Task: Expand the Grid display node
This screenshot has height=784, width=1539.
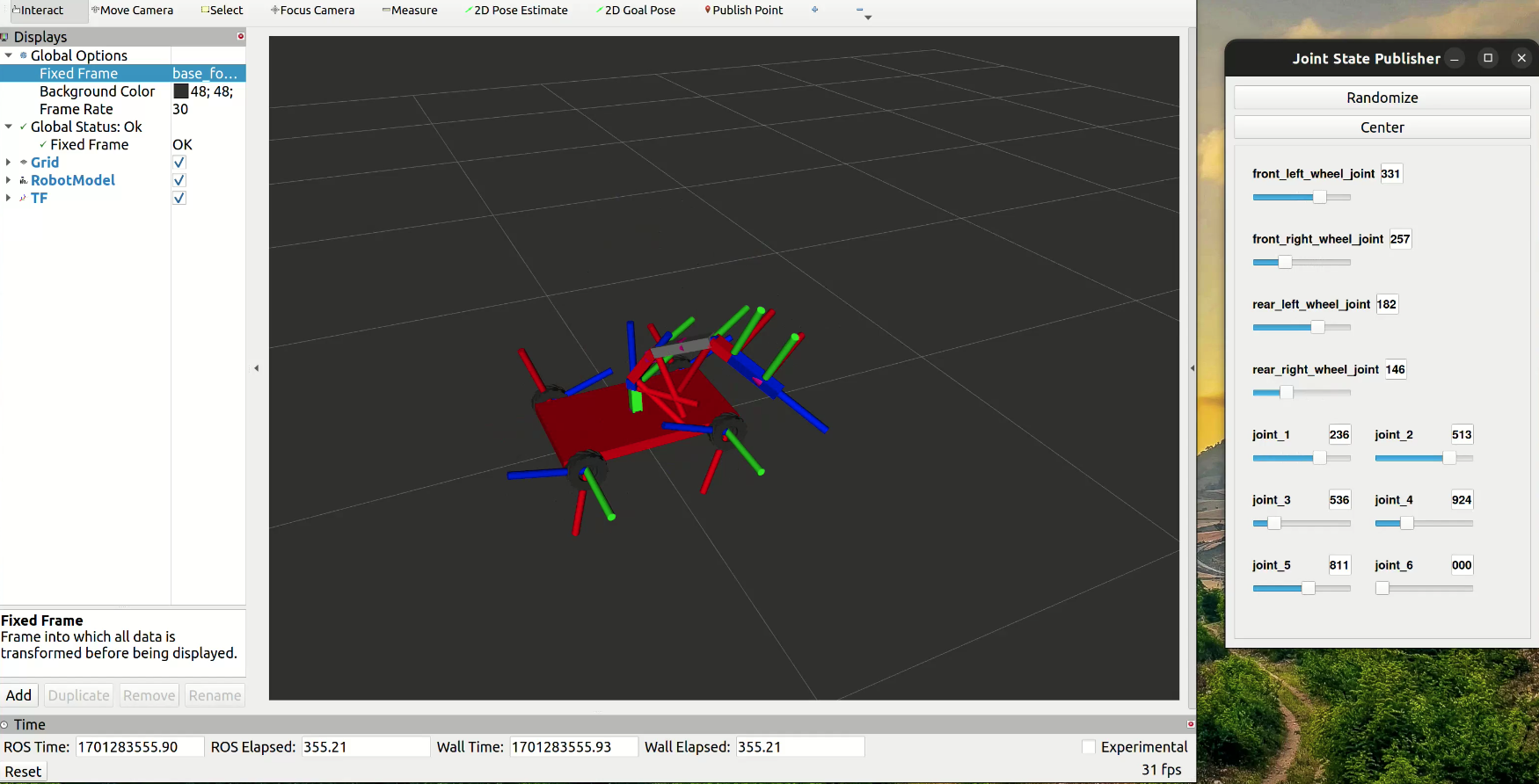Action: pos(9,163)
